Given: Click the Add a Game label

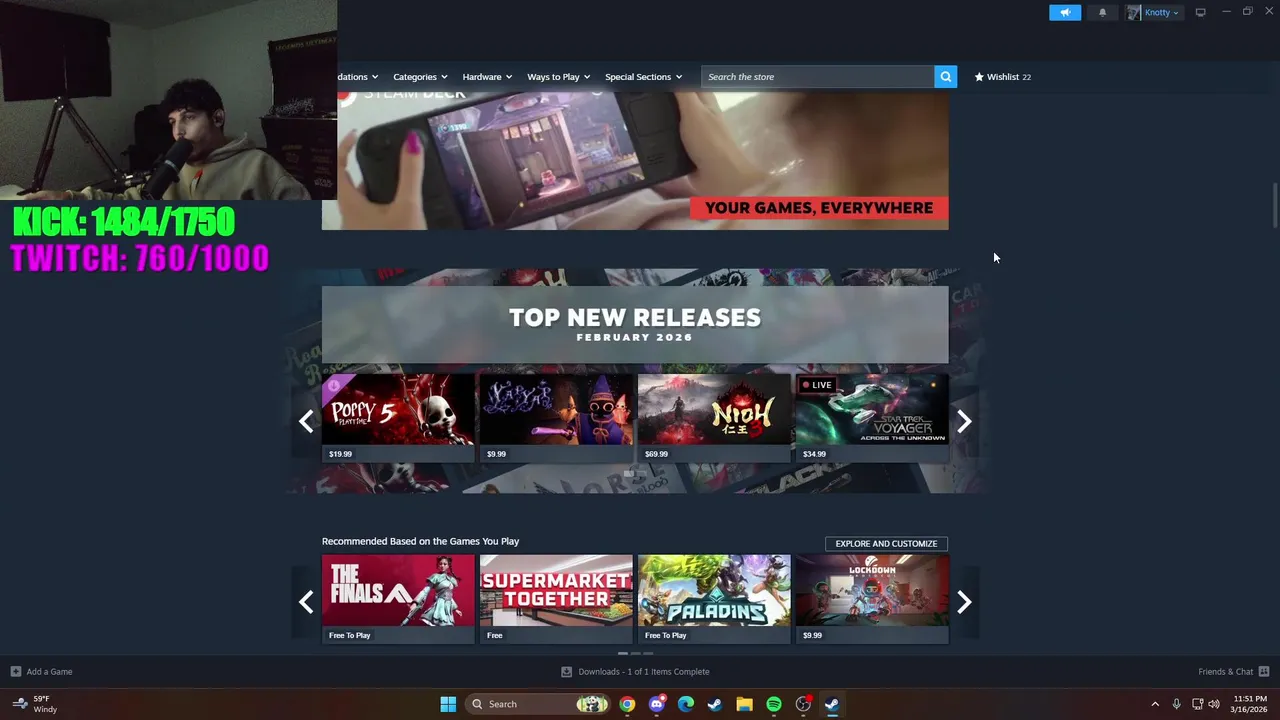Looking at the screenshot, I should [49, 672].
